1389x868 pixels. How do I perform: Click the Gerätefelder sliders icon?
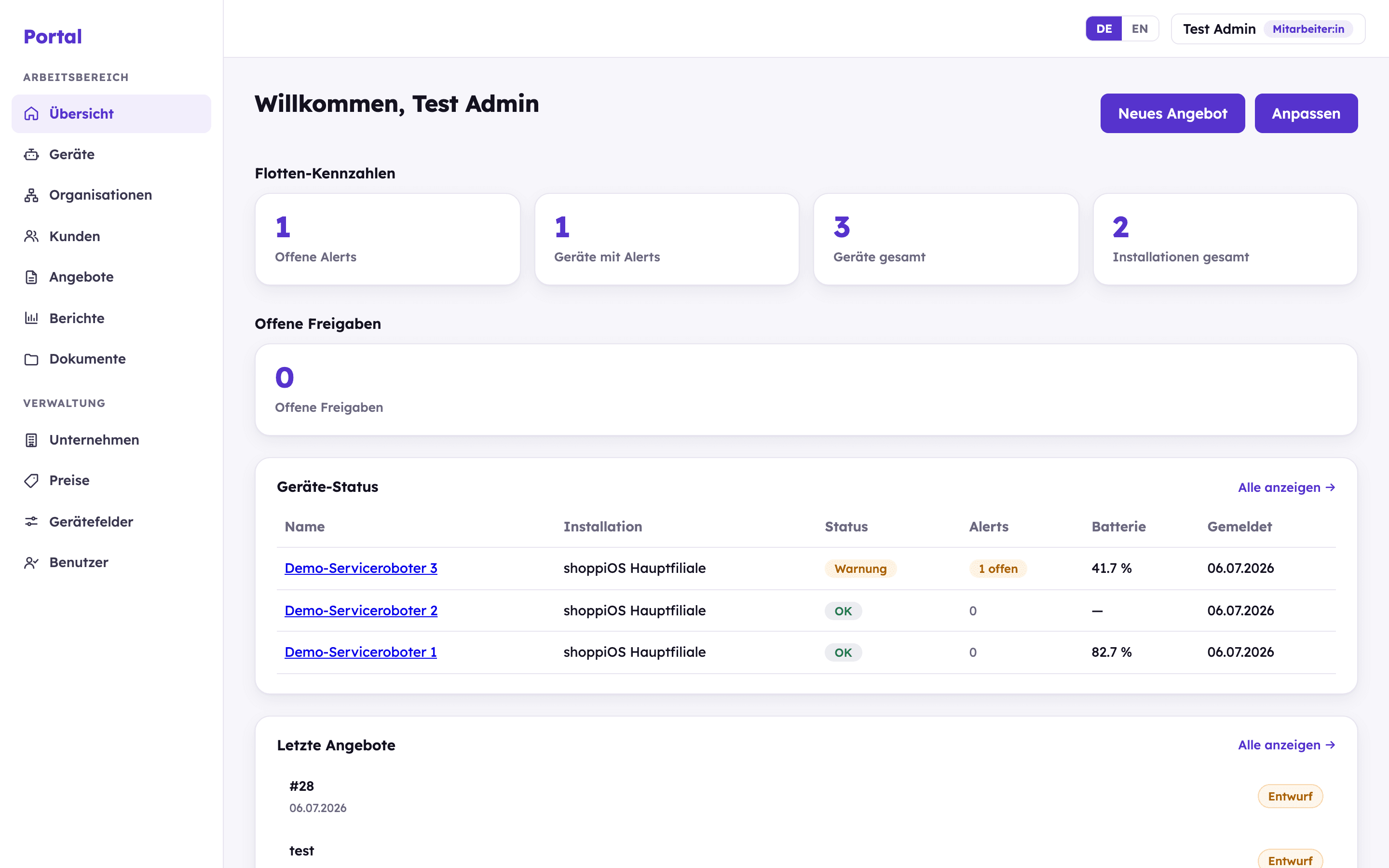[31, 521]
